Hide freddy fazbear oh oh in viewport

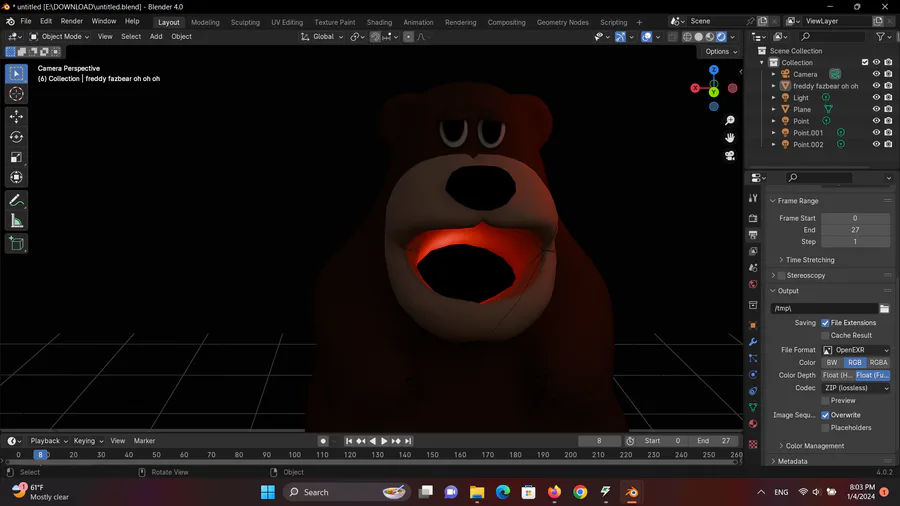(x=876, y=85)
